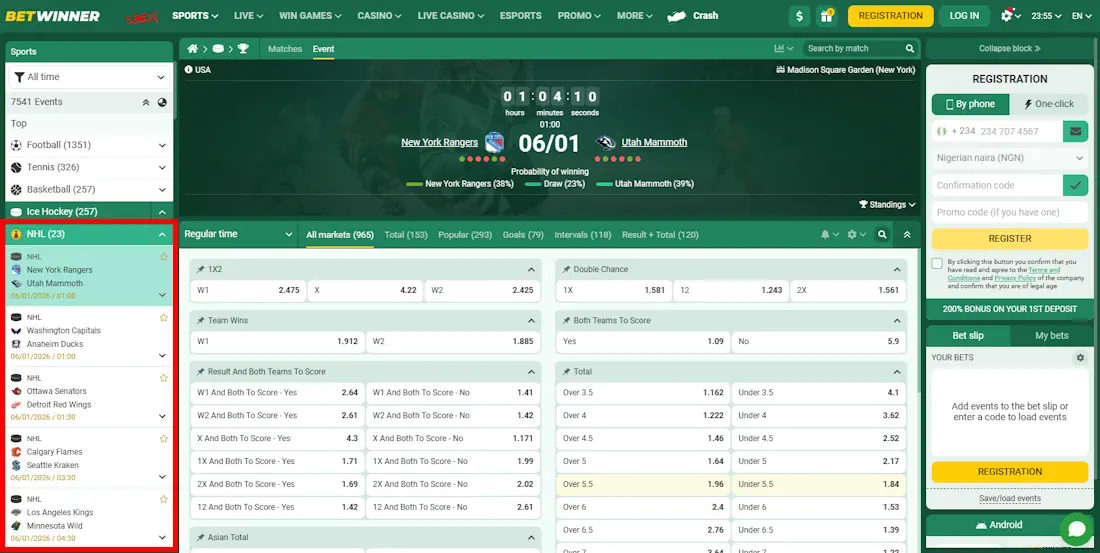Open the My bets tab
The height and width of the screenshot is (553, 1100).
tap(1052, 335)
